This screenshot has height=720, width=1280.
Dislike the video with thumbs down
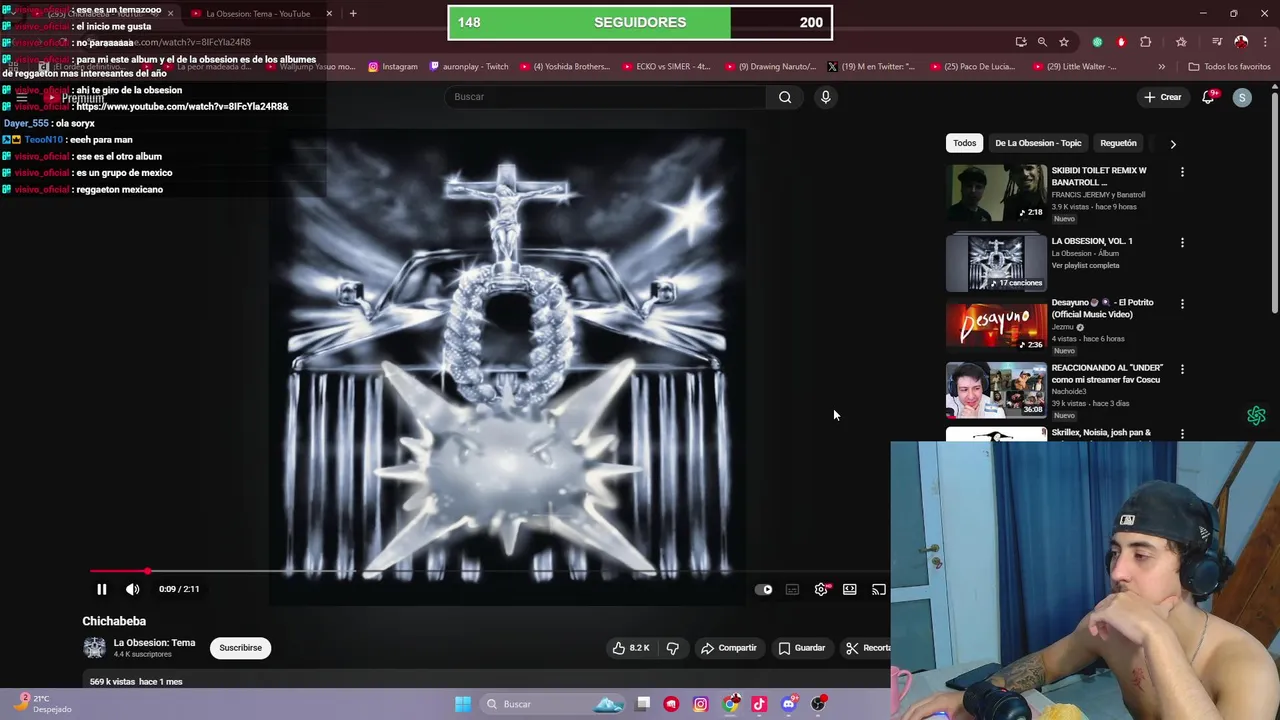672,648
